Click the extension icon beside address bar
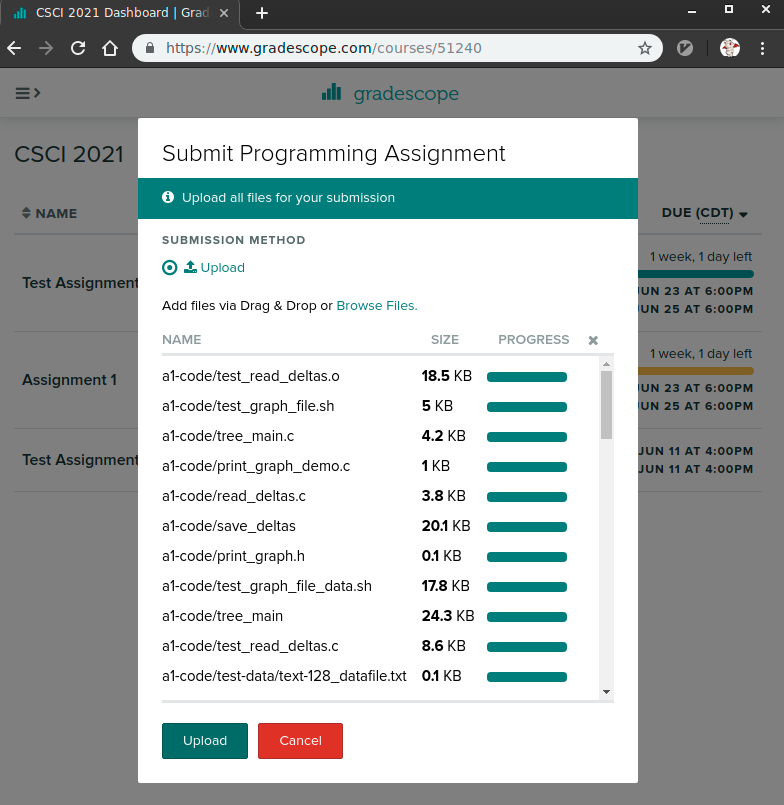The width and height of the screenshot is (784, 805). click(x=685, y=48)
